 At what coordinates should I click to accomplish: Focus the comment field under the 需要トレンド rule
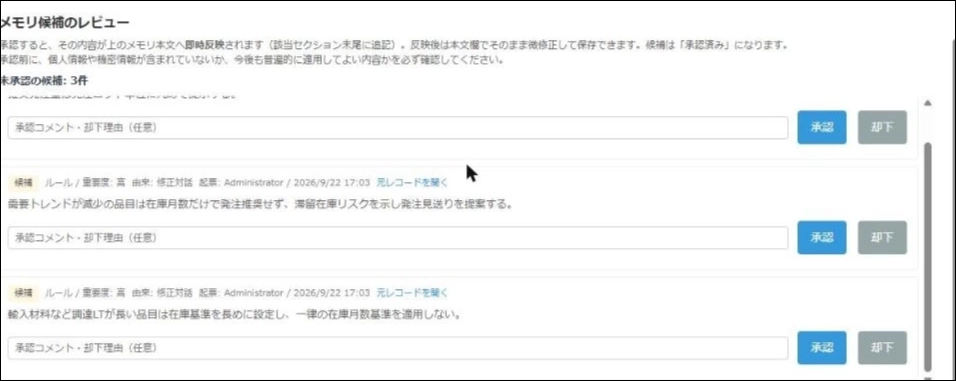398,238
